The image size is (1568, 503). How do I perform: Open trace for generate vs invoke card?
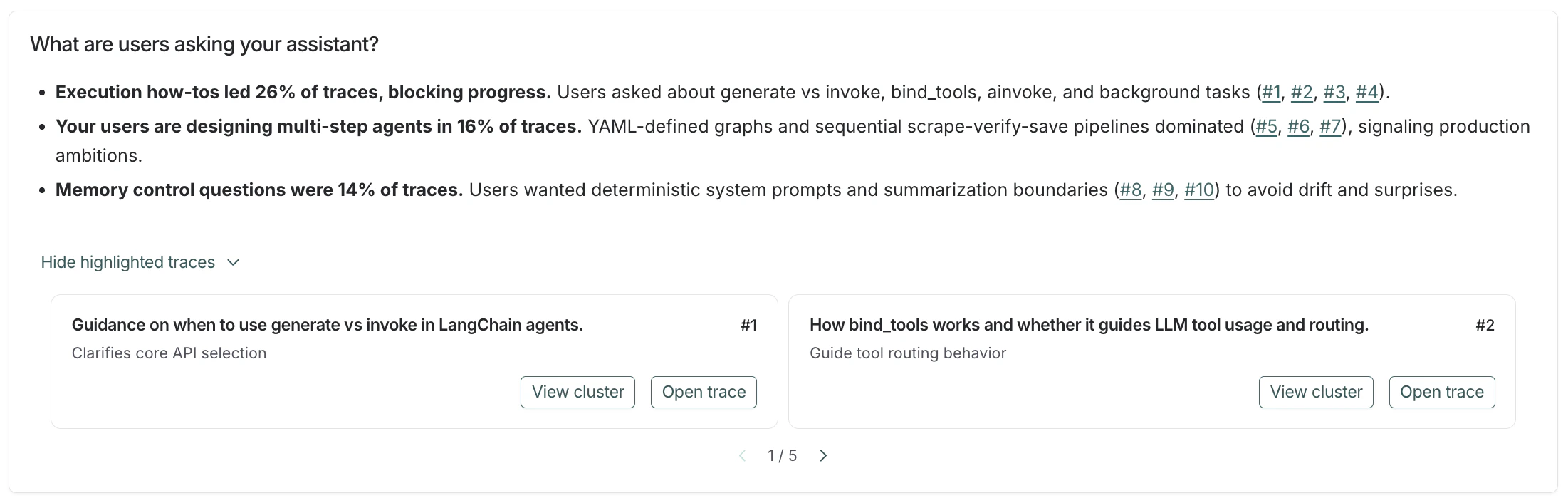coord(704,393)
